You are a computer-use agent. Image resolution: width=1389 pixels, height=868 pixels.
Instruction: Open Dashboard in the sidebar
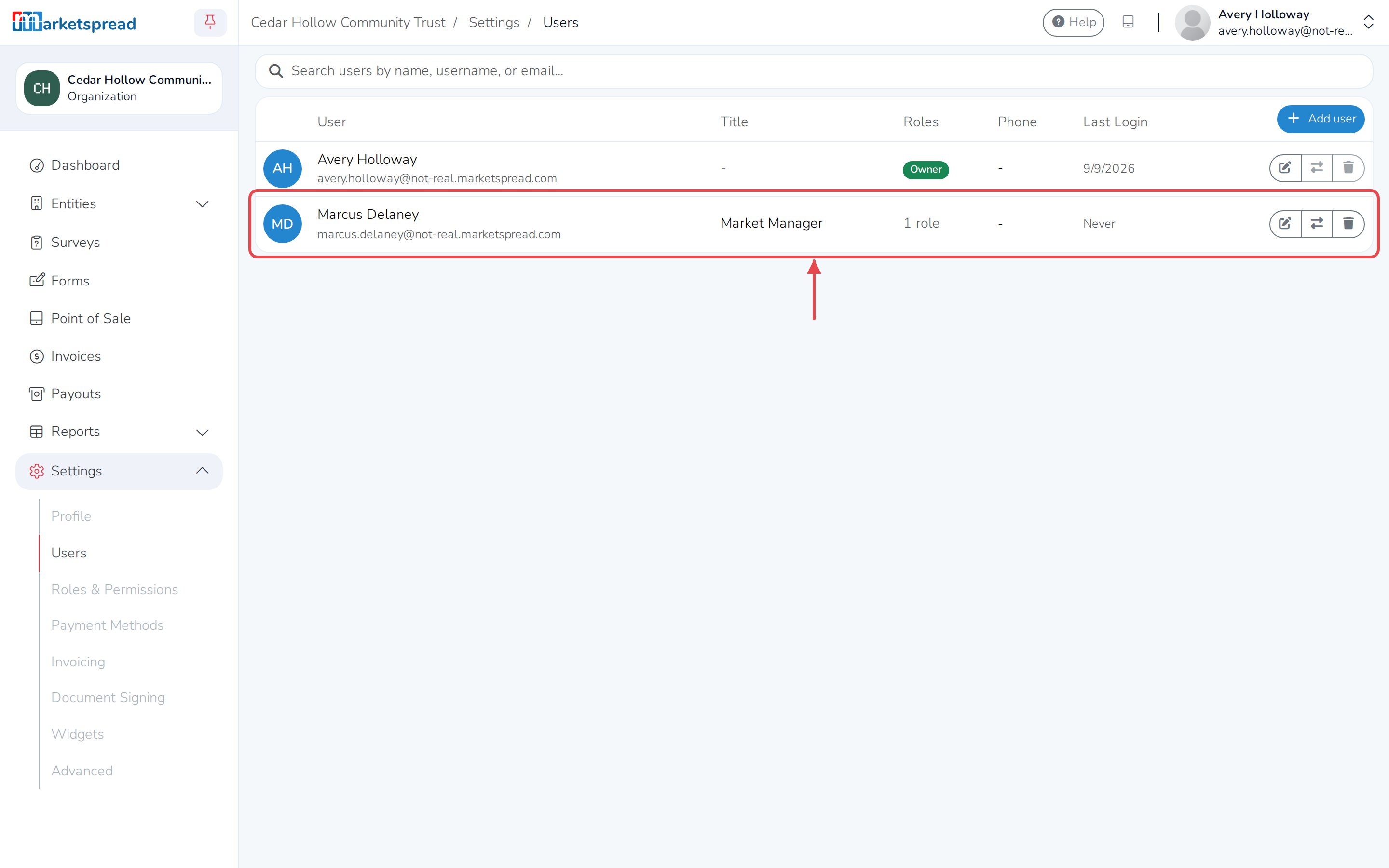tap(120, 165)
